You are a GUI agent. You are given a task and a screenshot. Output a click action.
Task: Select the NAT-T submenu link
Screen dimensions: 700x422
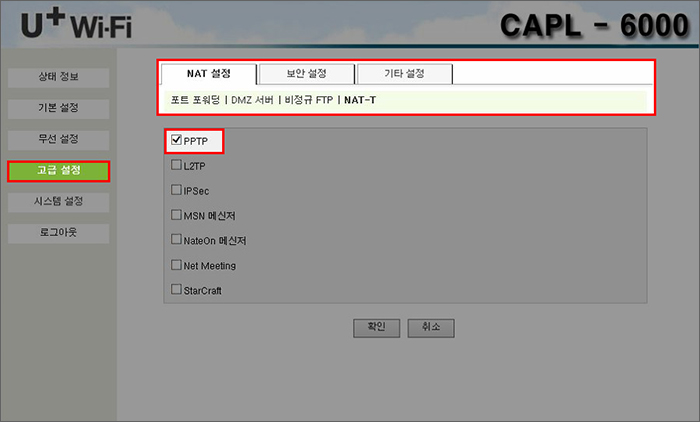tap(360, 100)
